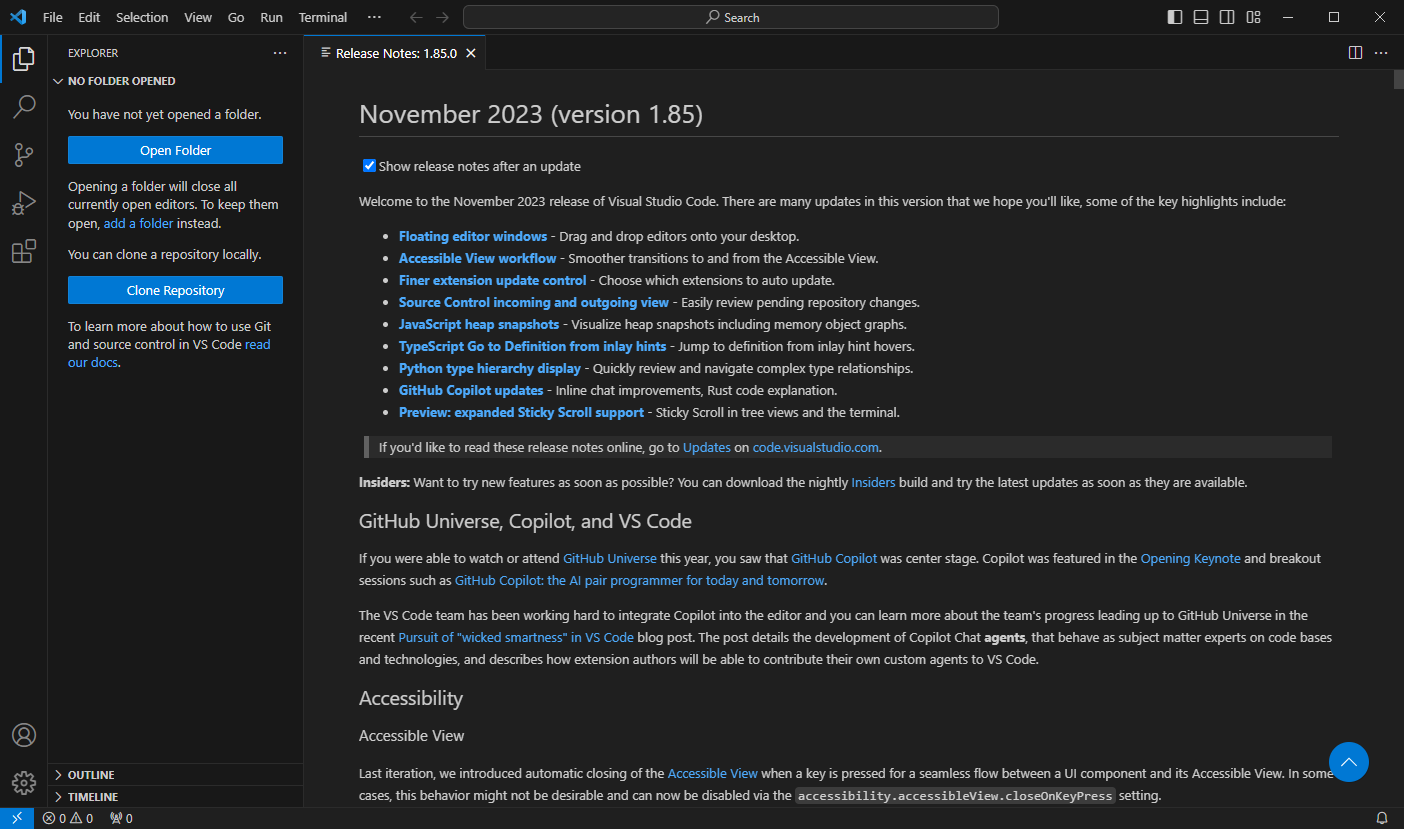Image resolution: width=1404 pixels, height=829 pixels.
Task: Click the Explorer panel title
Action: 93,53
